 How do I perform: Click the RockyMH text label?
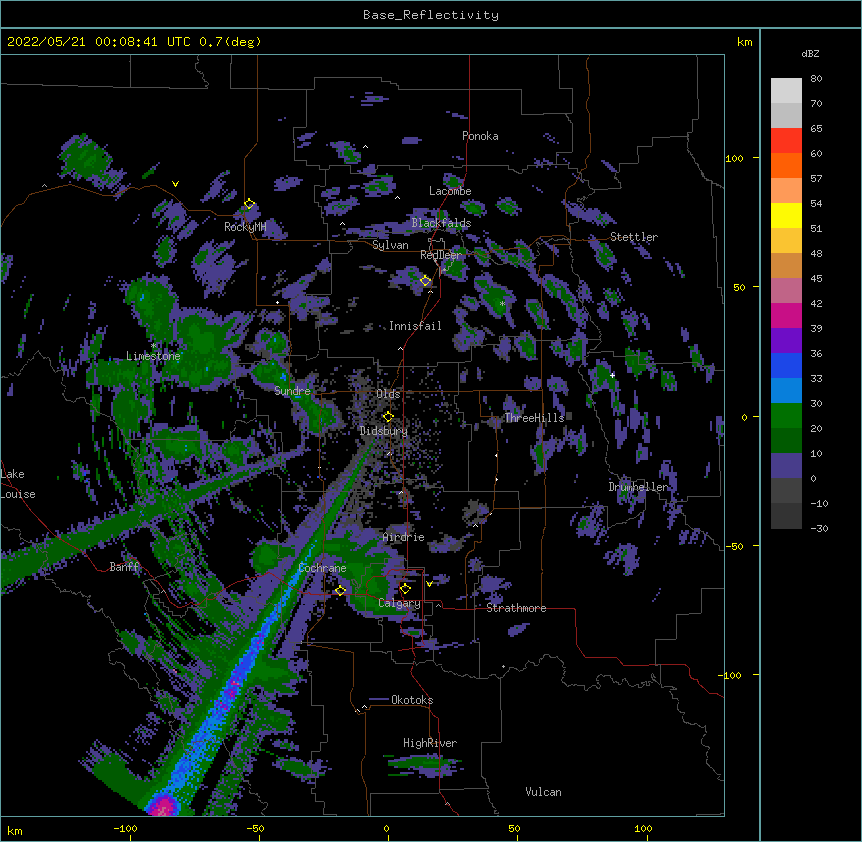245,227
